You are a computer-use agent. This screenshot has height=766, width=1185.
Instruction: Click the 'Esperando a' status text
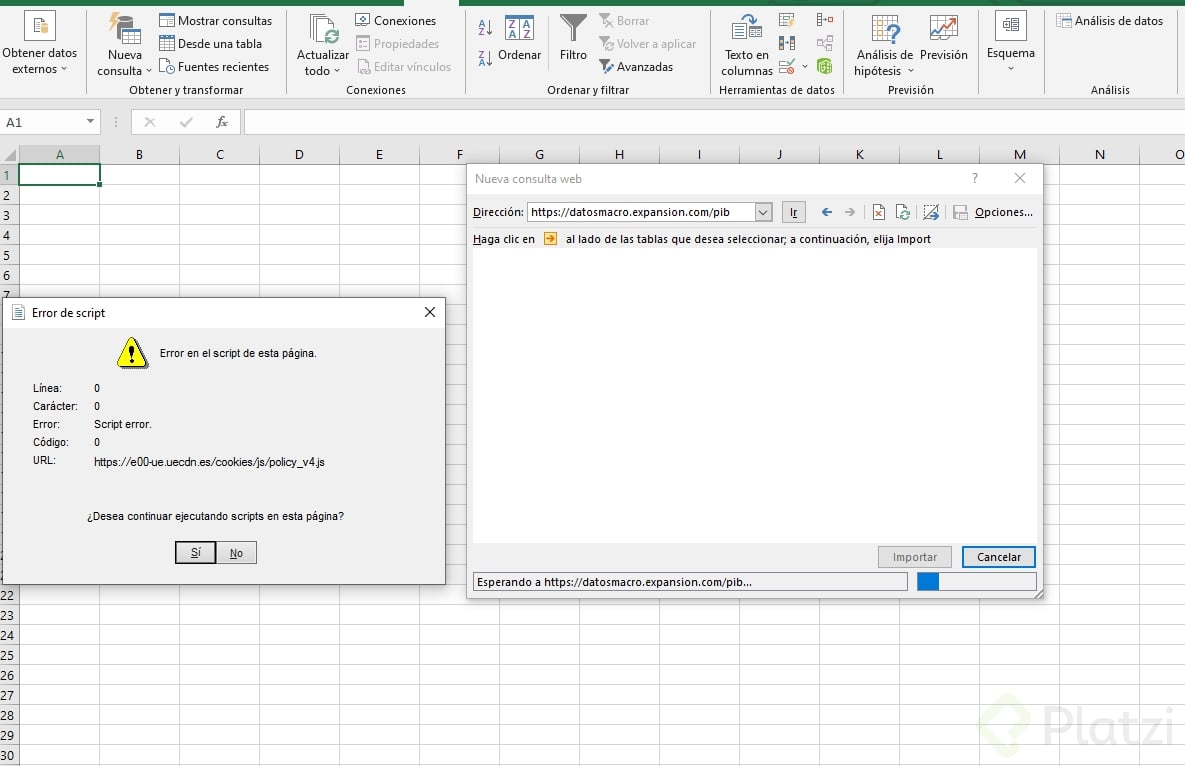[614, 582]
